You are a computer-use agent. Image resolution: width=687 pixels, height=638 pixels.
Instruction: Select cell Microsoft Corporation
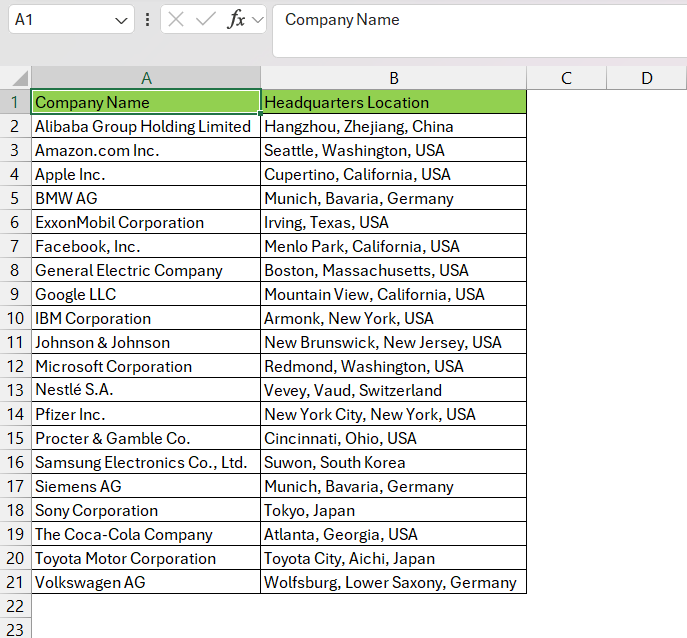(146, 366)
